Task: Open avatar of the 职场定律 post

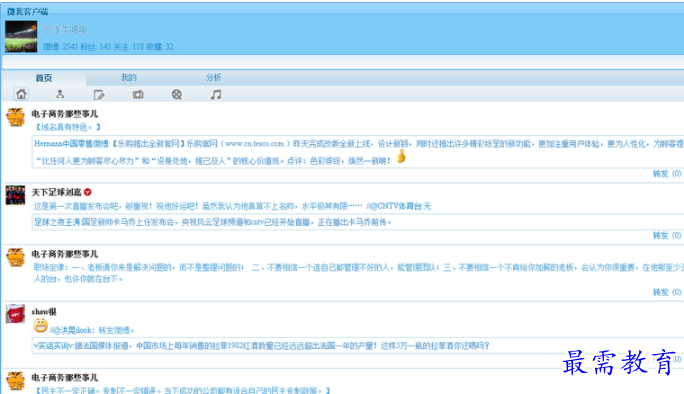Action: [x=15, y=257]
